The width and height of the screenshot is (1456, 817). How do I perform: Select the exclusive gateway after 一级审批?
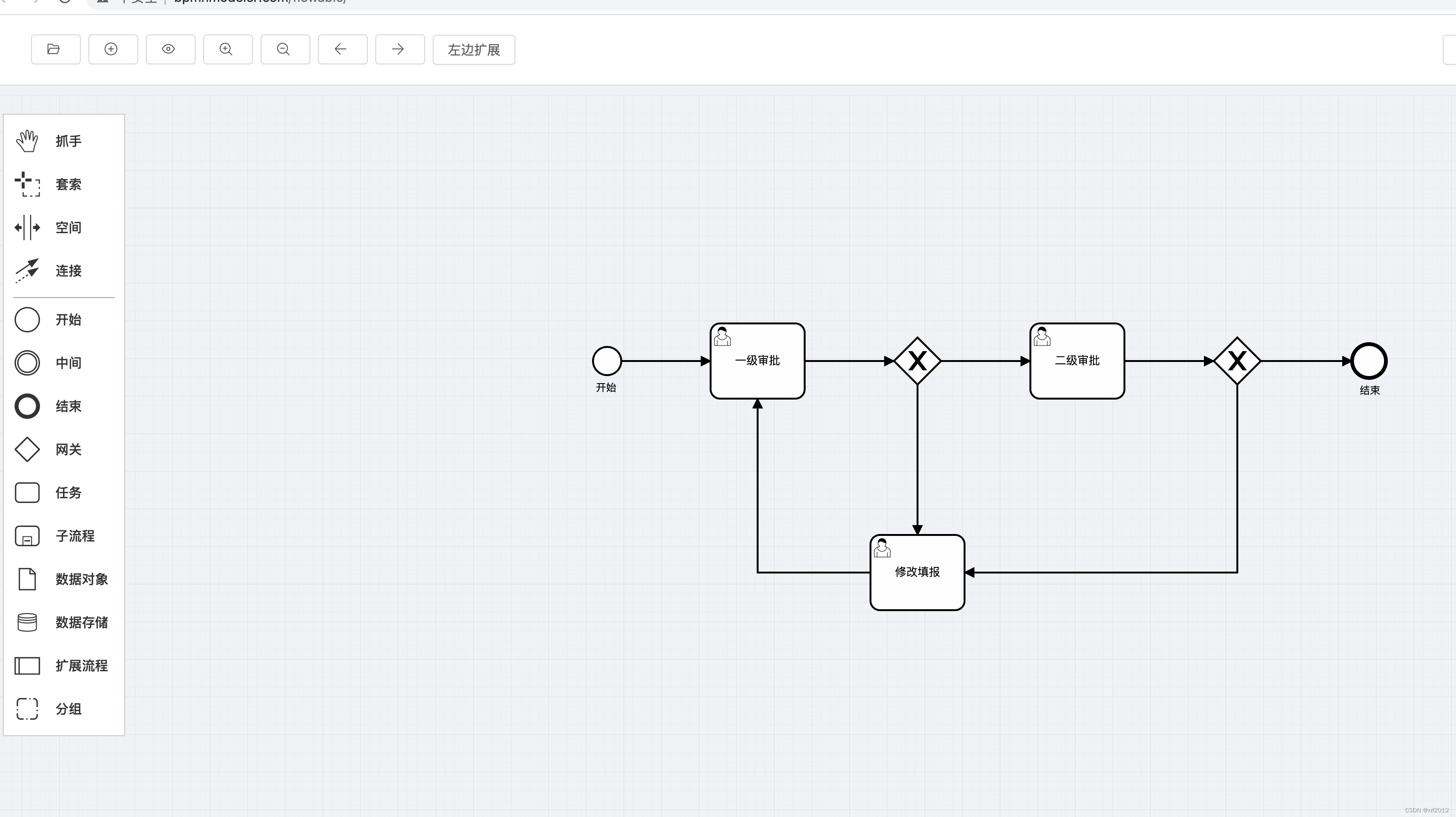(x=918, y=361)
